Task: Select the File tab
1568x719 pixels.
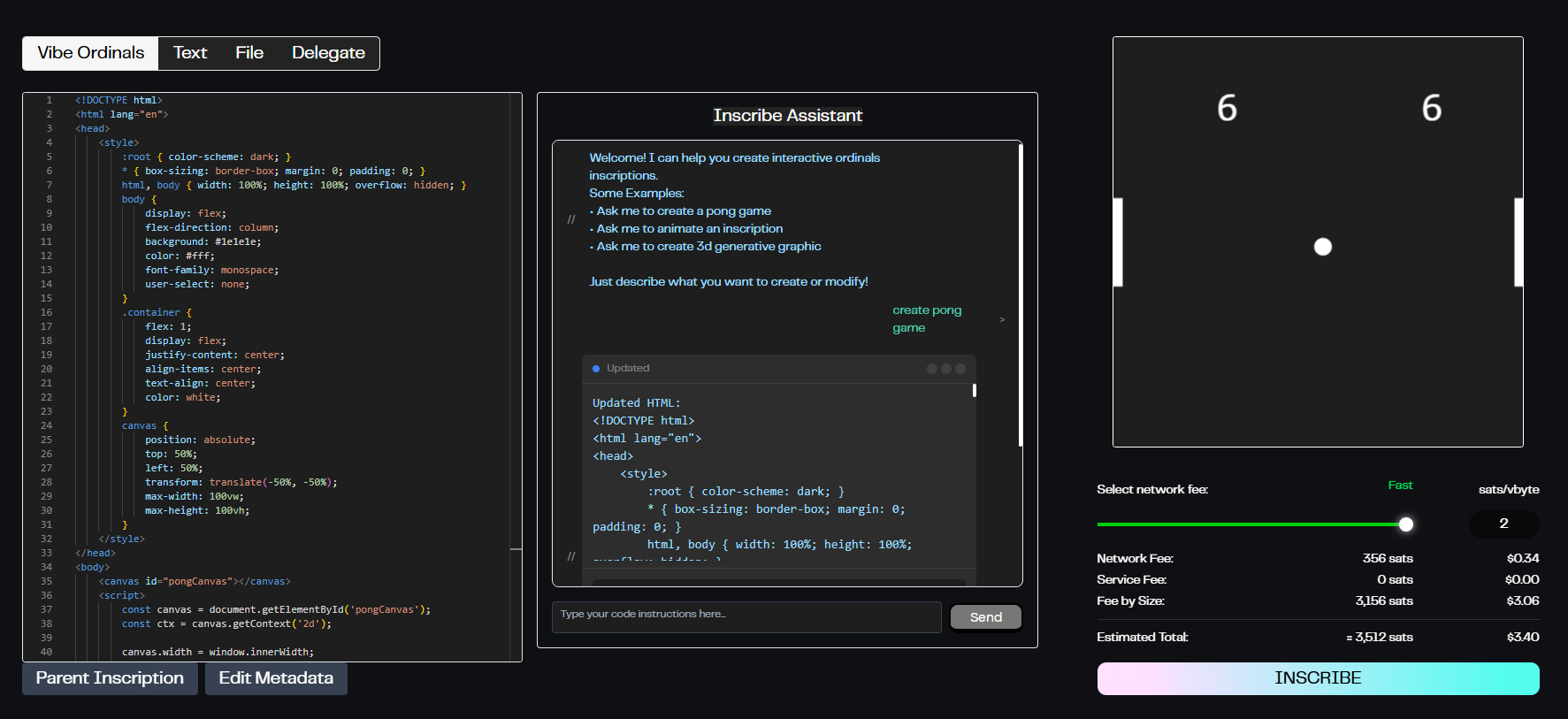Action: (x=249, y=53)
